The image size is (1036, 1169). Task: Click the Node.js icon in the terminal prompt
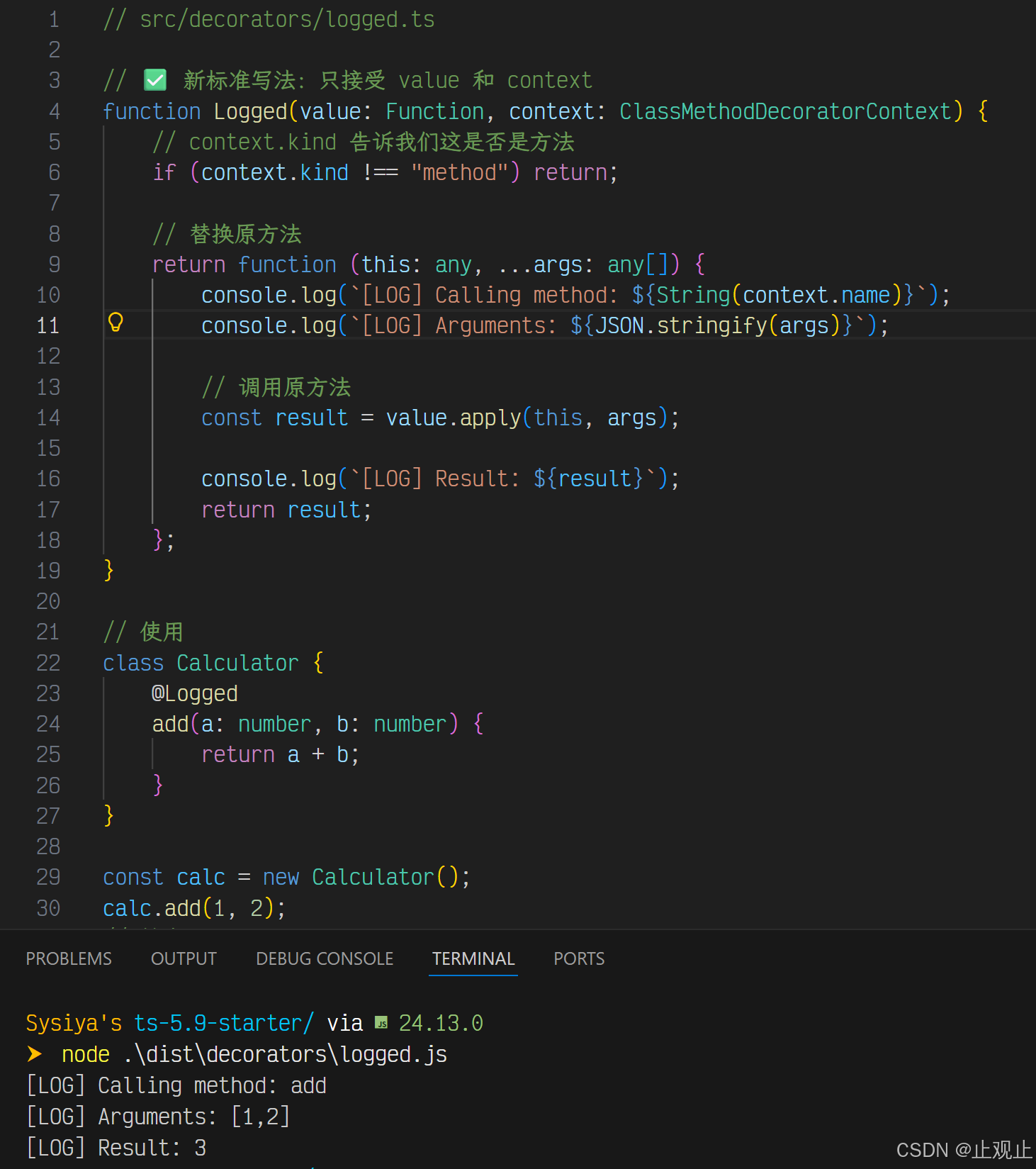[381, 1023]
